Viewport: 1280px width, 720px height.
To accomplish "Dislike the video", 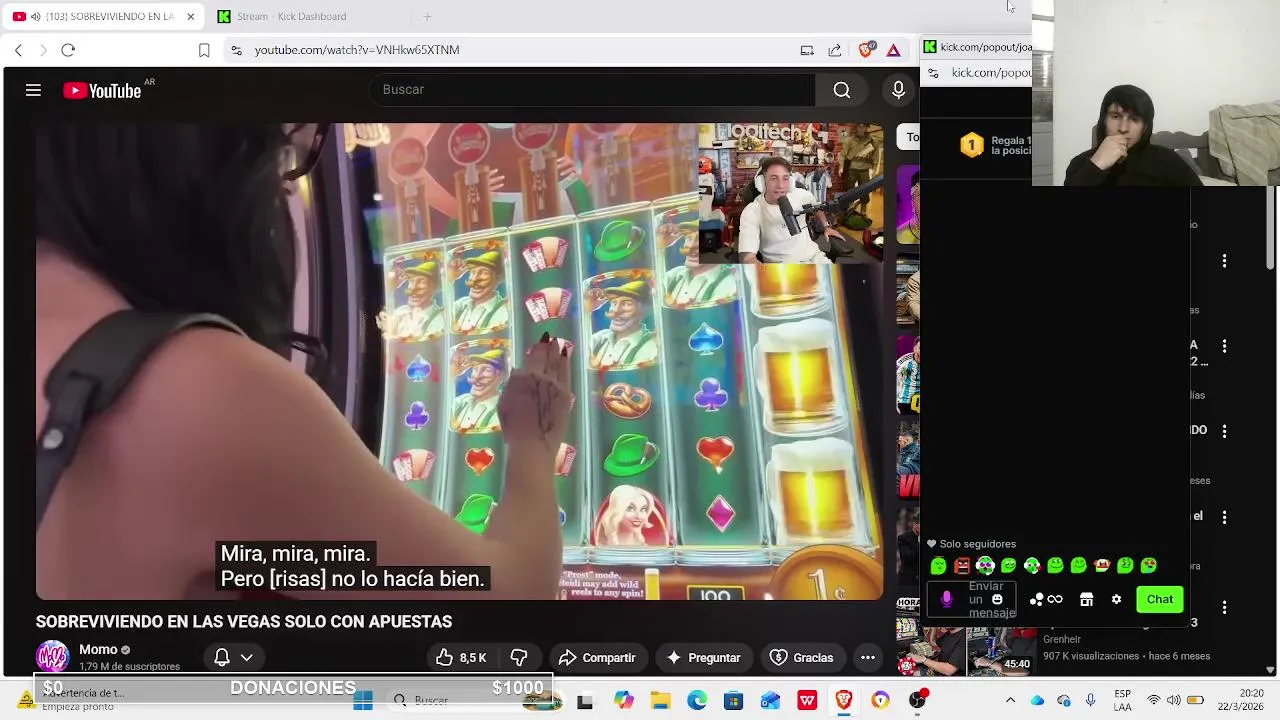I will (519, 657).
